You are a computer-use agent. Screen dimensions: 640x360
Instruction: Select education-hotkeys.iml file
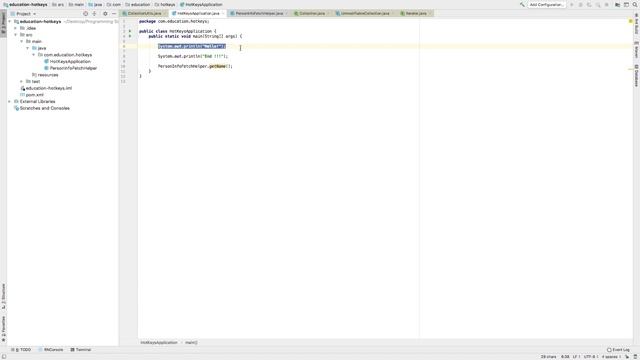tap(46, 88)
